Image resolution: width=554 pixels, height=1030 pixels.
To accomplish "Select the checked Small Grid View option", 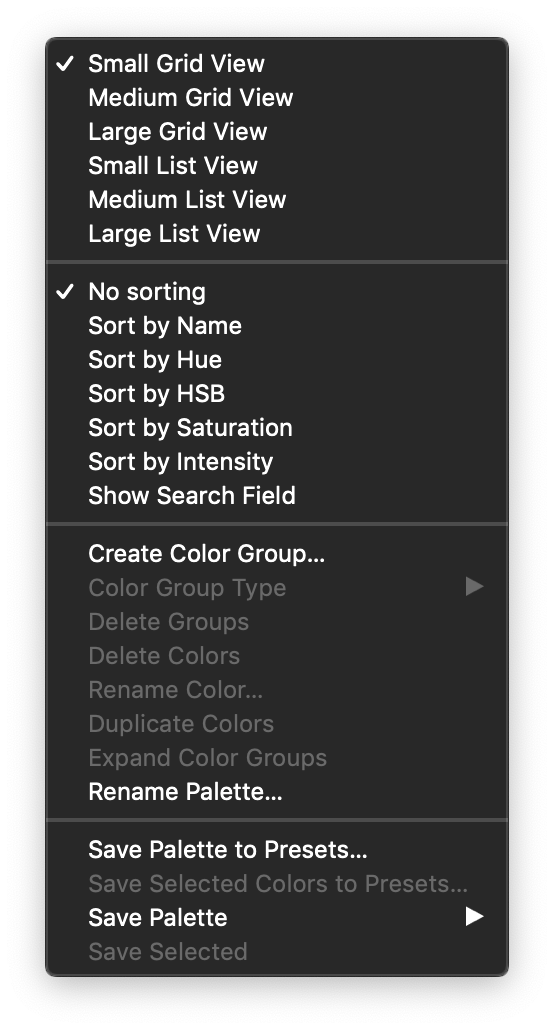I will coord(277,64).
